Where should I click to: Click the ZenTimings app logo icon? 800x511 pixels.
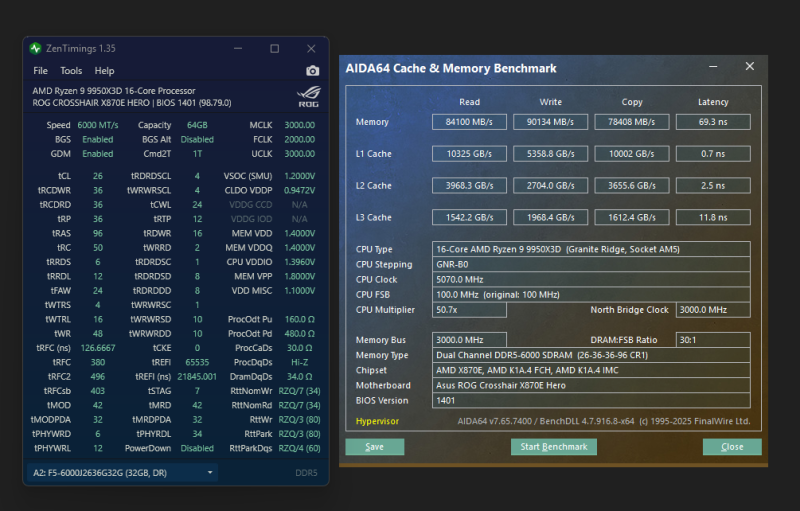35,48
